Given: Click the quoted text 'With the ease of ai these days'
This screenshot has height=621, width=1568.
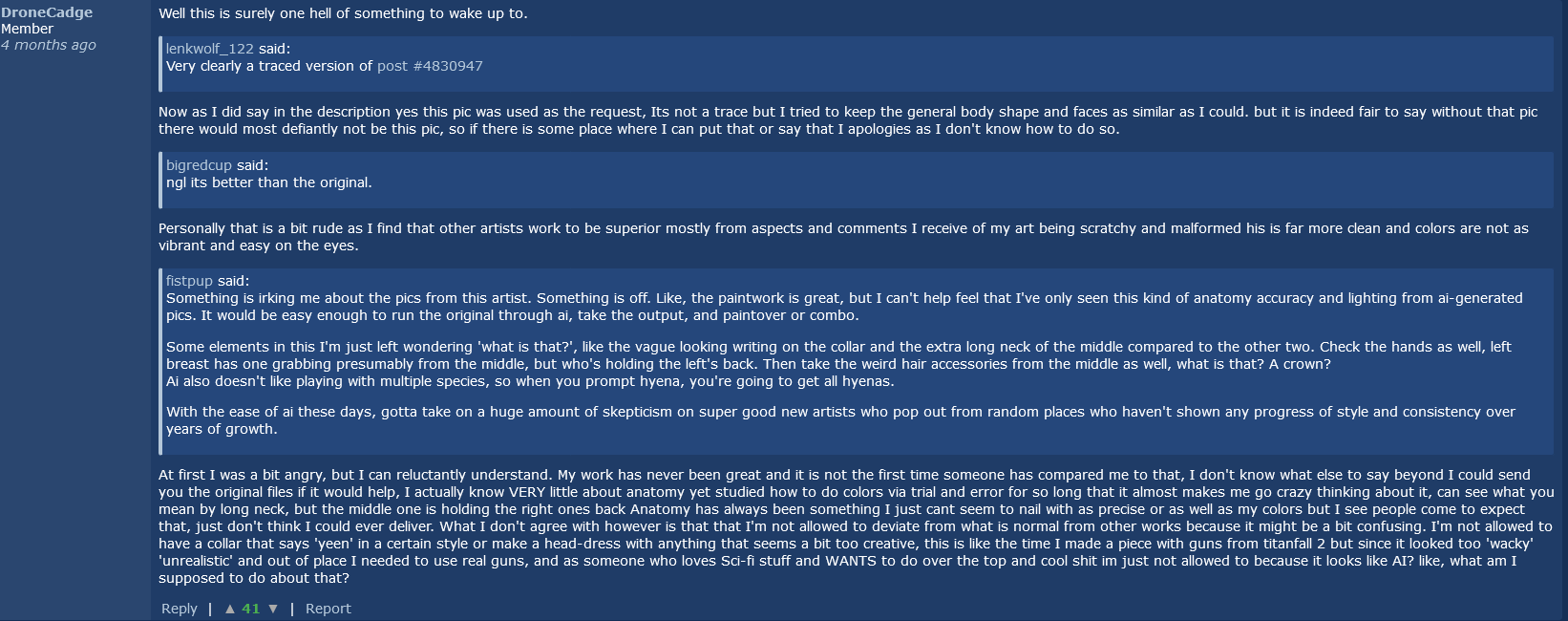Looking at the screenshot, I should pos(840,420).
